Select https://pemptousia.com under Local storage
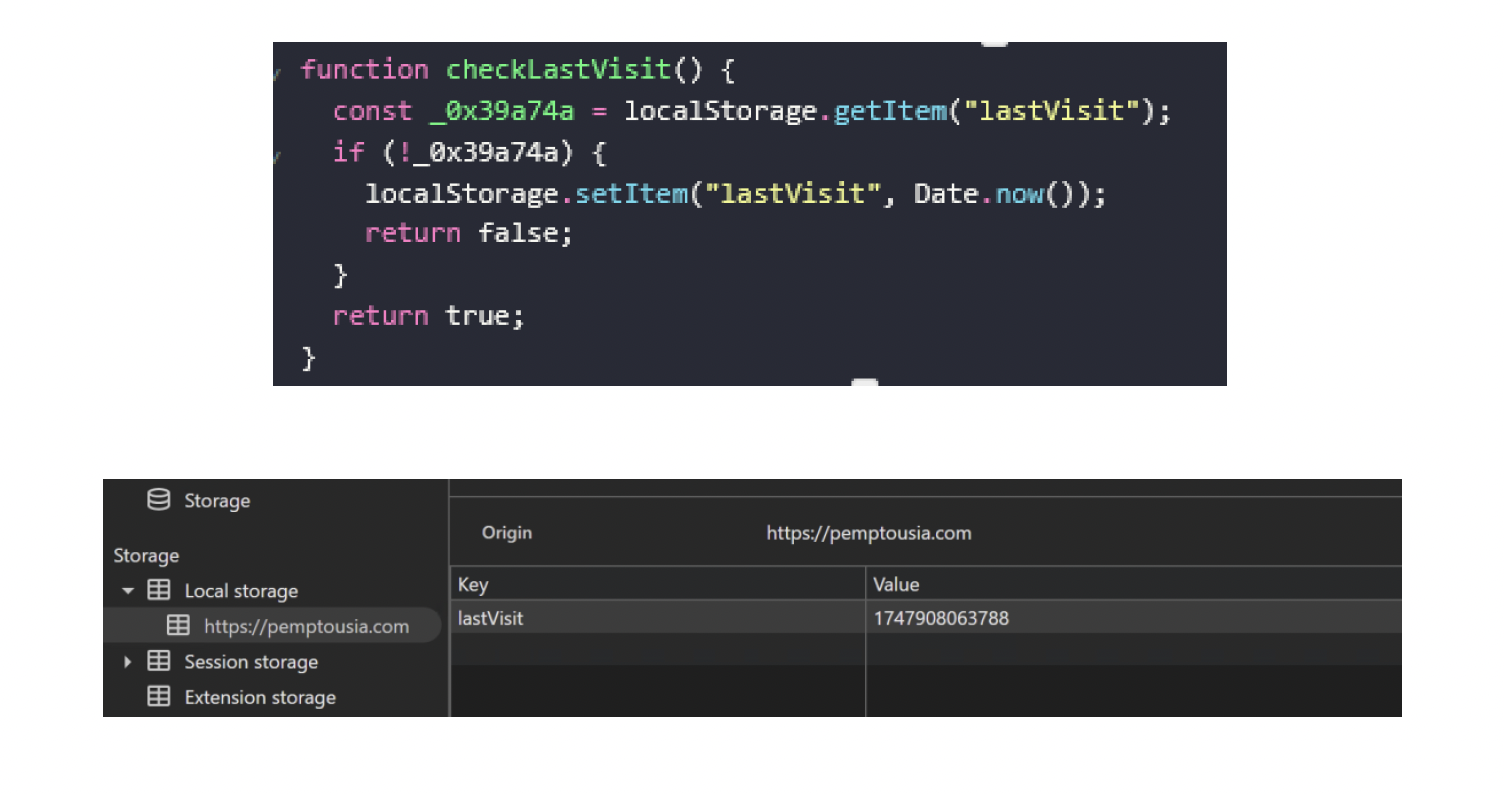Screen dimensions: 1504x794 306,626
